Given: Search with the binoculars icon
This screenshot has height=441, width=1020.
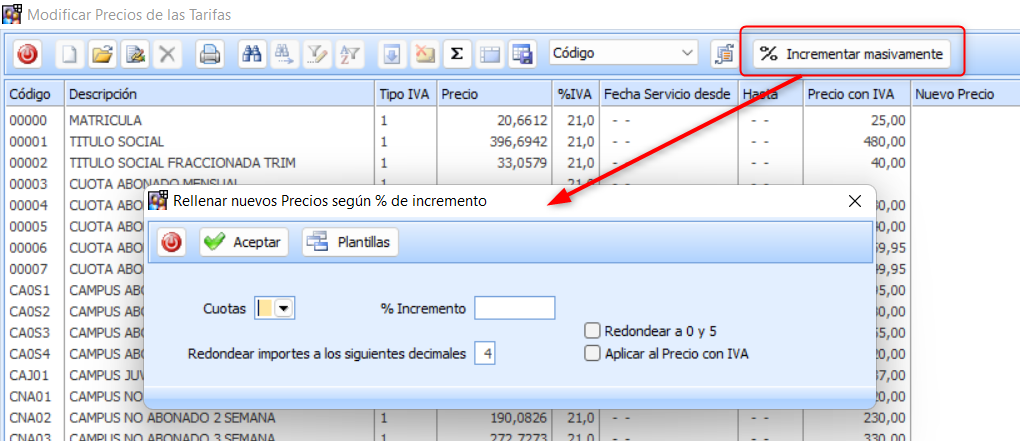Looking at the screenshot, I should (x=252, y=54).
